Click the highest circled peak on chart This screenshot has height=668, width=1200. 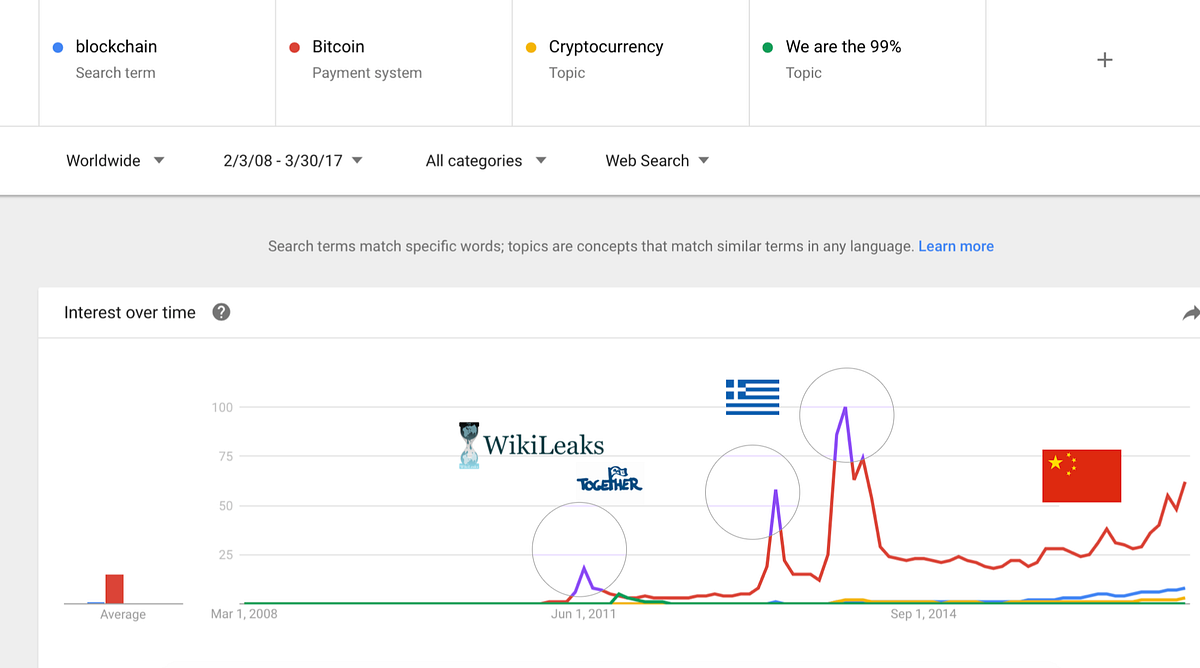coord(846,414)
